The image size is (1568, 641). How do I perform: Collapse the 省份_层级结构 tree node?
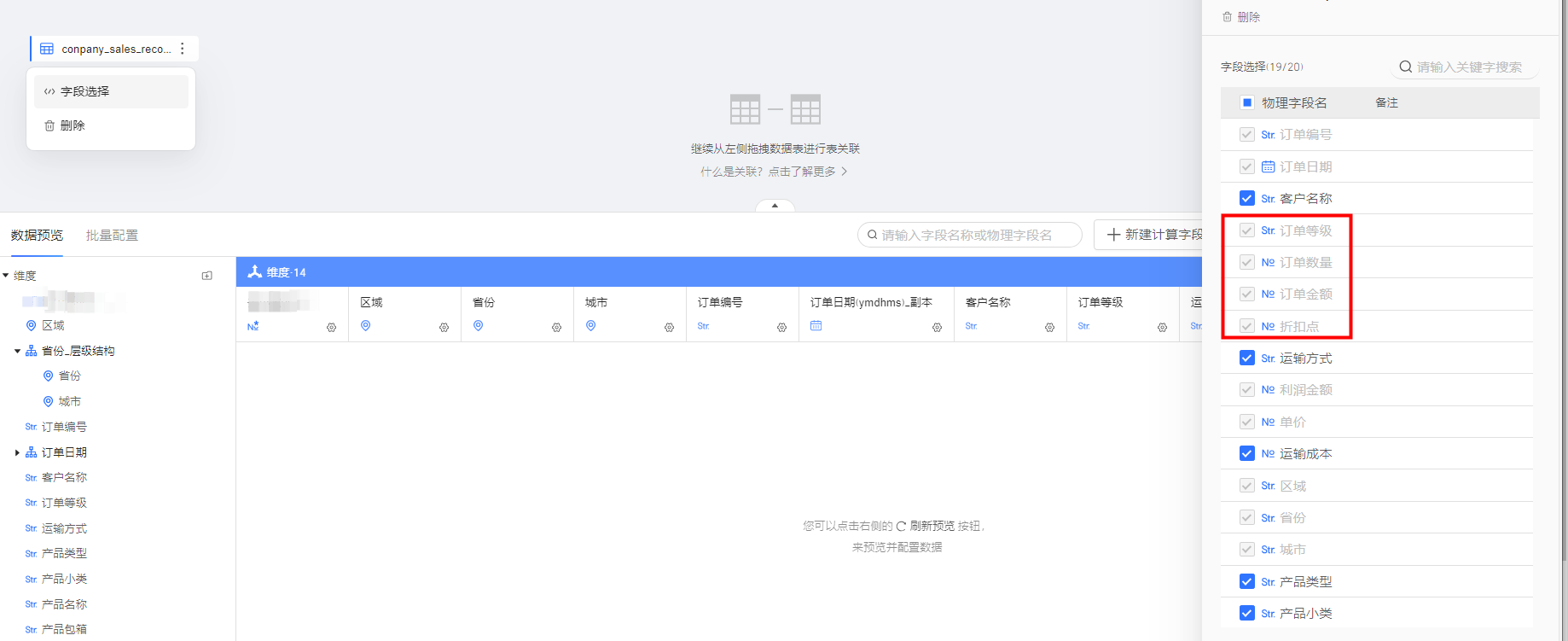pos(17,351)
